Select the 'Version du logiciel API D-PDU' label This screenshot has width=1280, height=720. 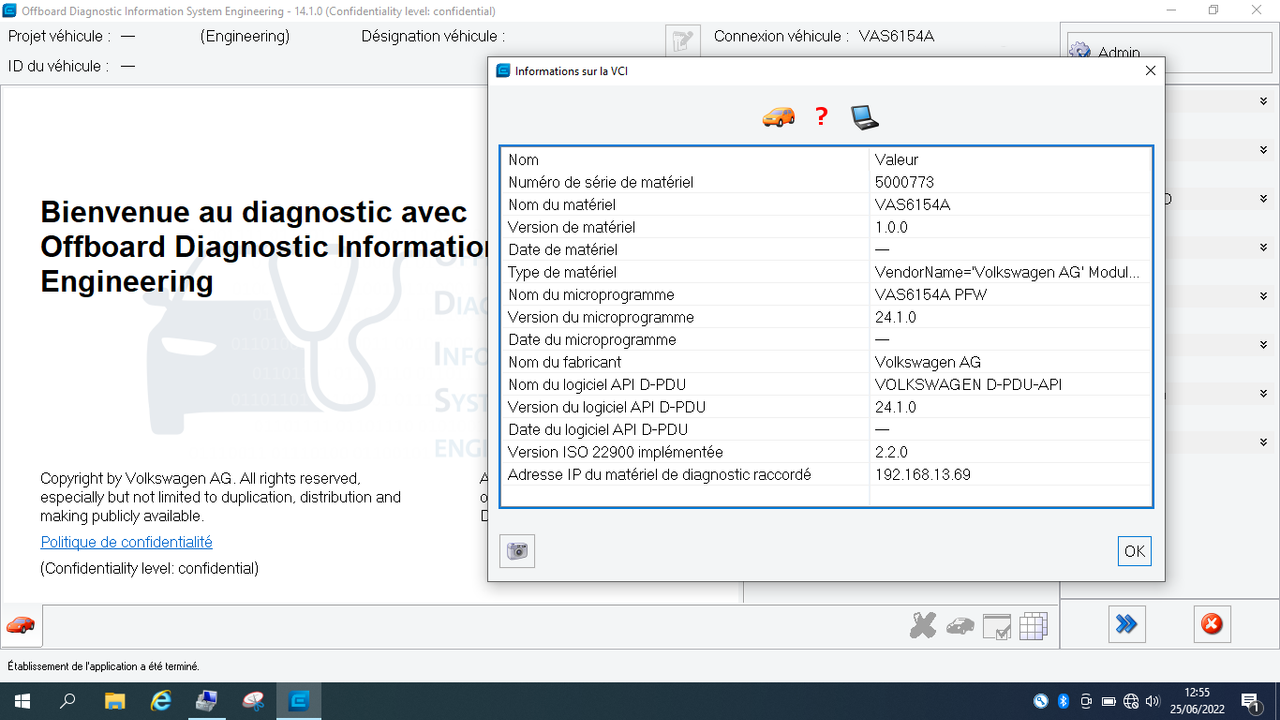coord(606,407)
